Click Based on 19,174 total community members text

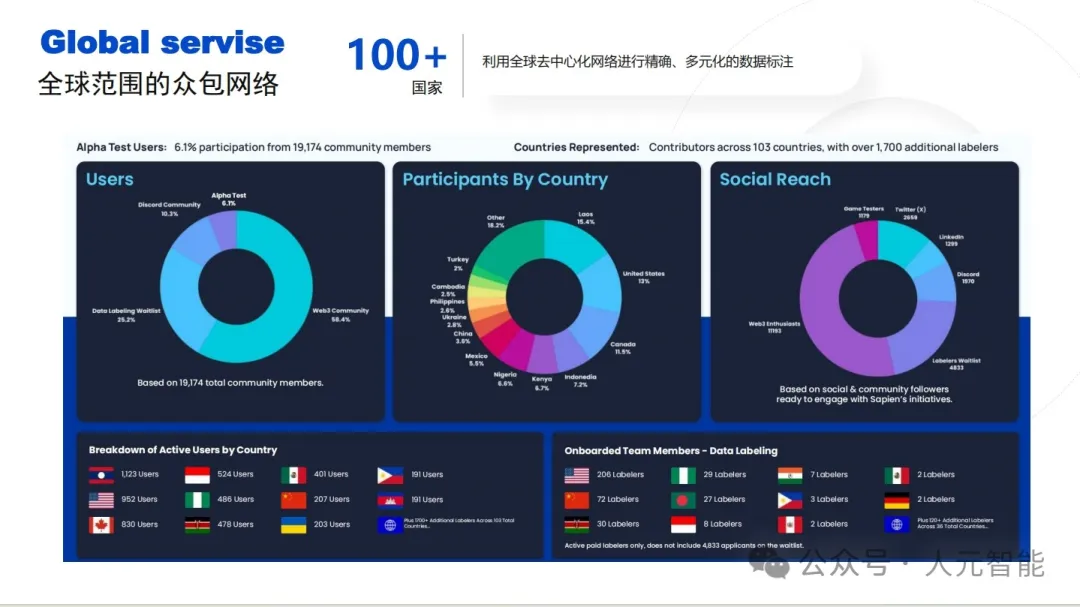230,382
